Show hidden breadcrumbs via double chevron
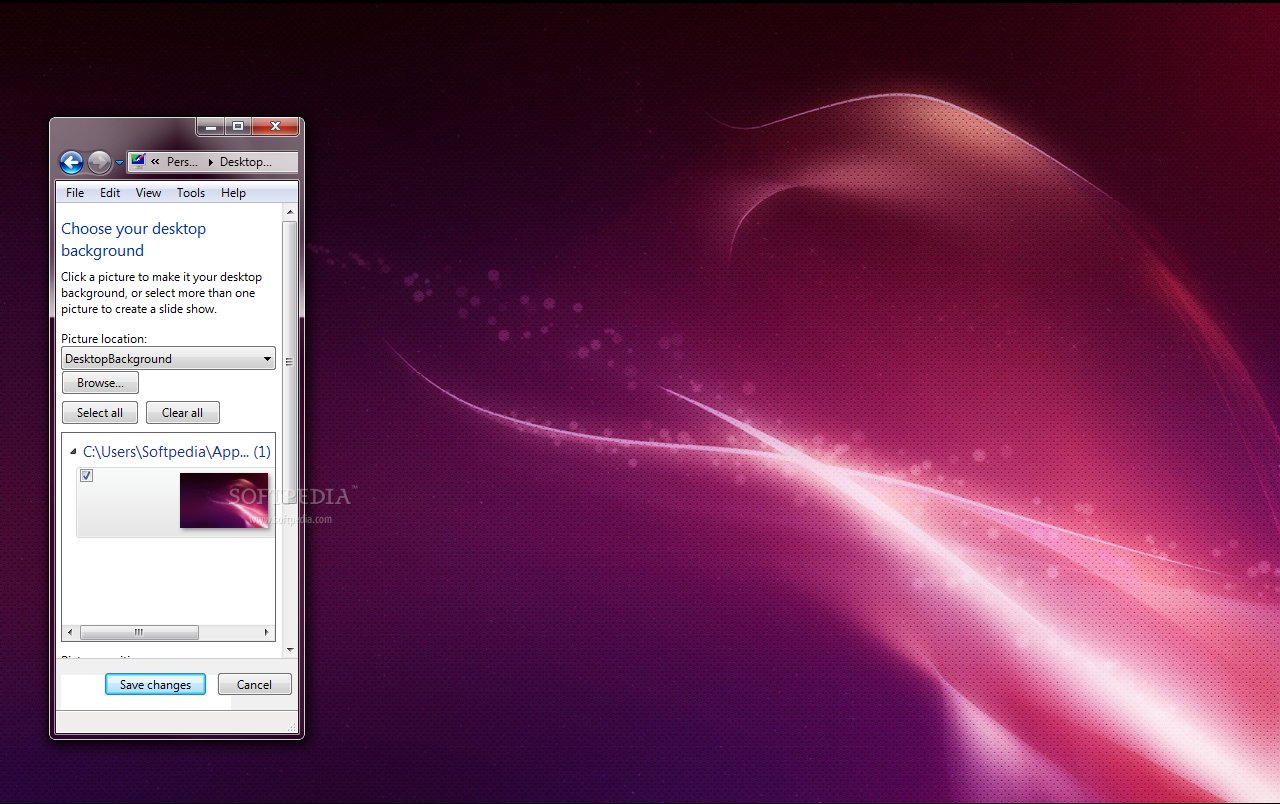The width and height of the screenshot is (1280, 804). pos(155,162)
